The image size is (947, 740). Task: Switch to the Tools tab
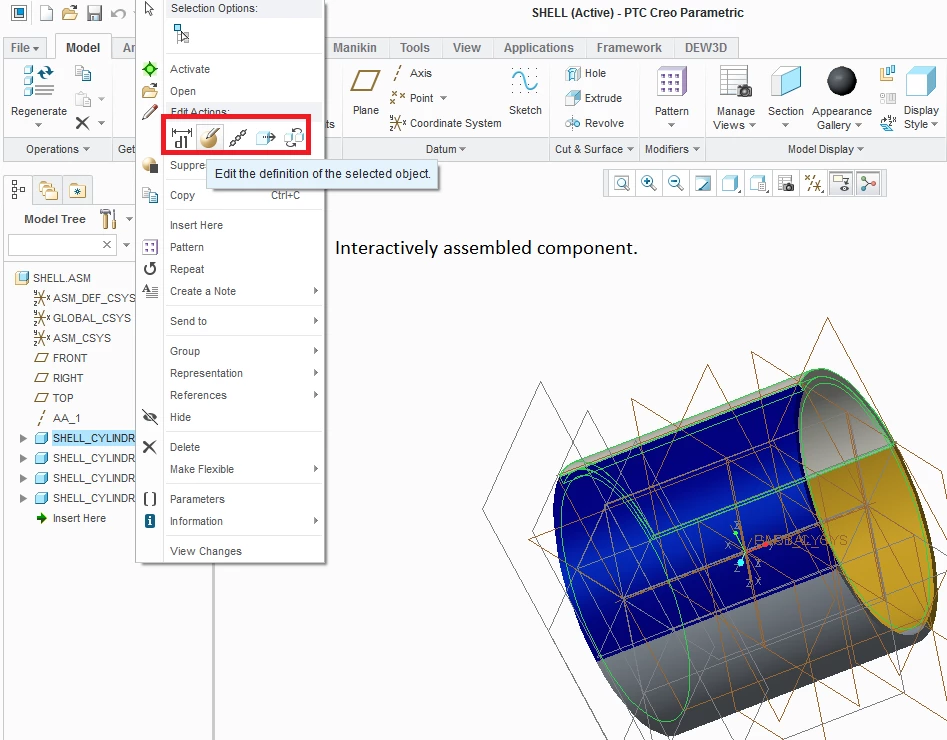[414, 48]
